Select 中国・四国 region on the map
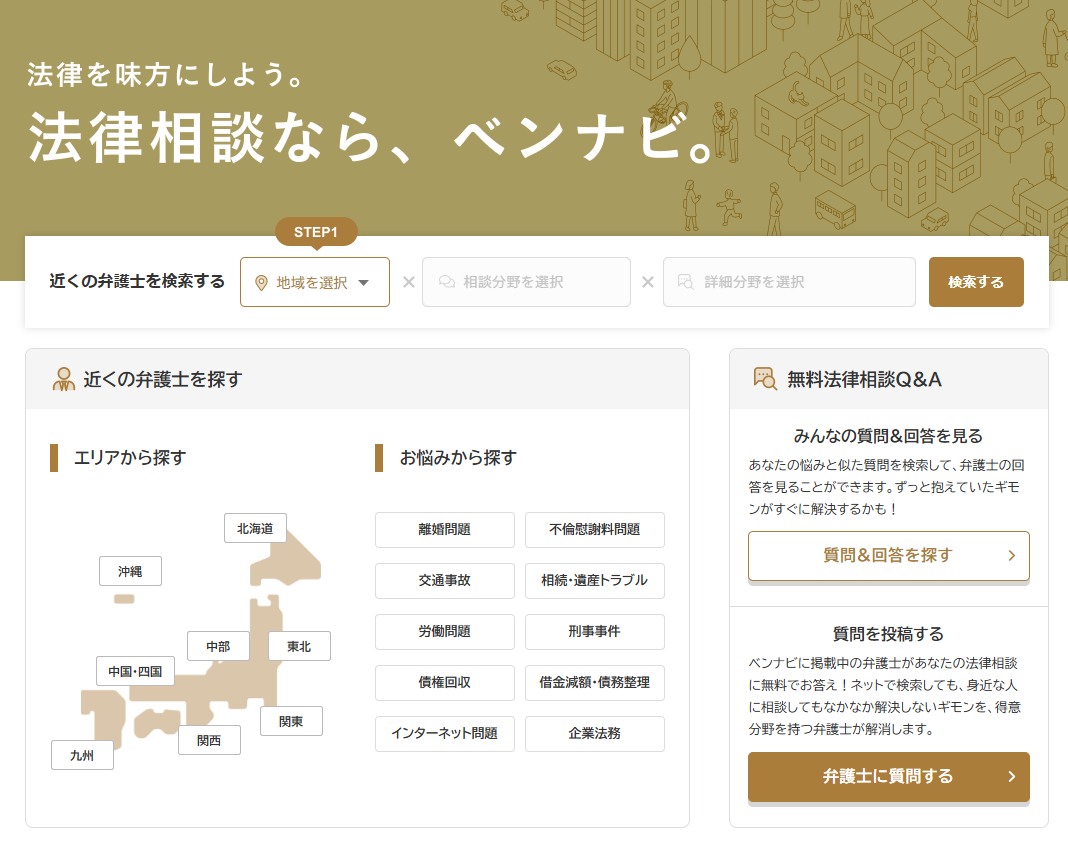Screen dimensions: 1068x854 tap(135, 671)
